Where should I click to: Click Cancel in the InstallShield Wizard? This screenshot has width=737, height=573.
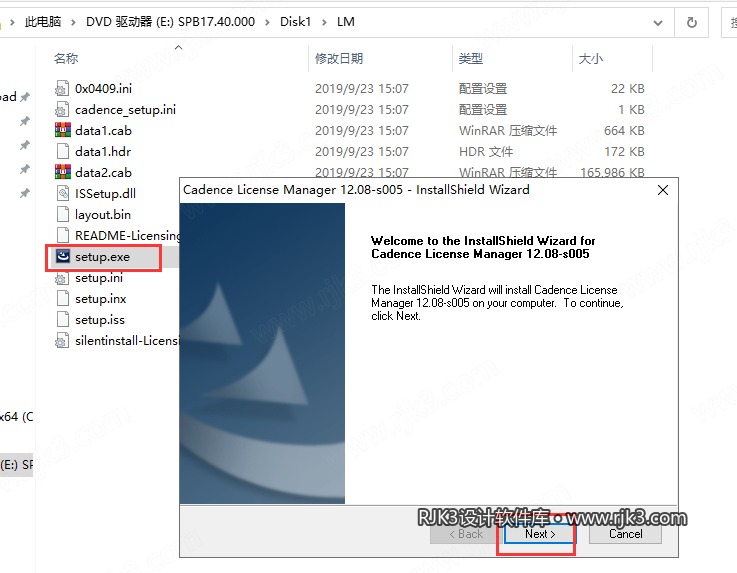click(x=625, y=534)
